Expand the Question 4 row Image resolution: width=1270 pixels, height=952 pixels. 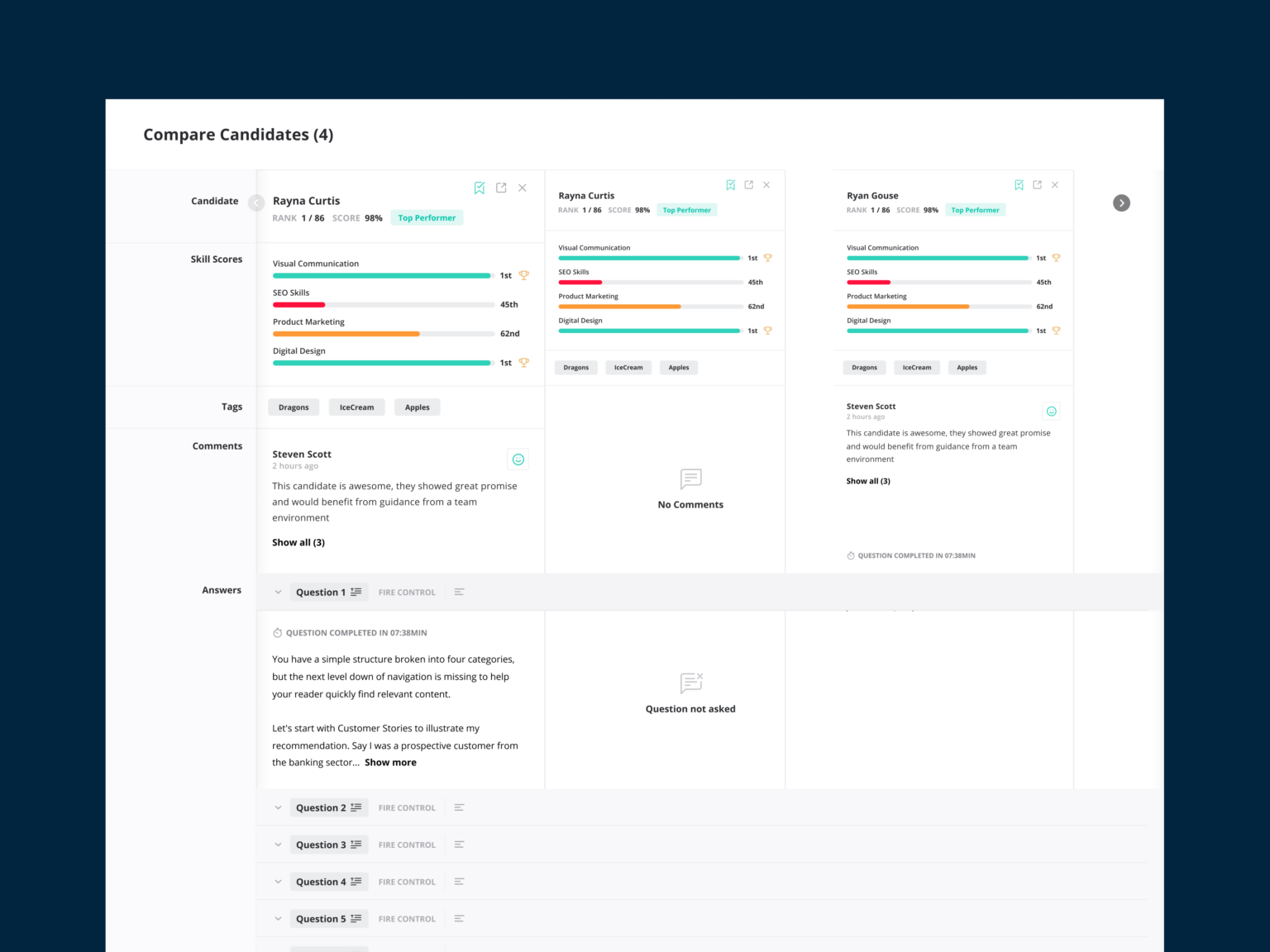(278, 882)
